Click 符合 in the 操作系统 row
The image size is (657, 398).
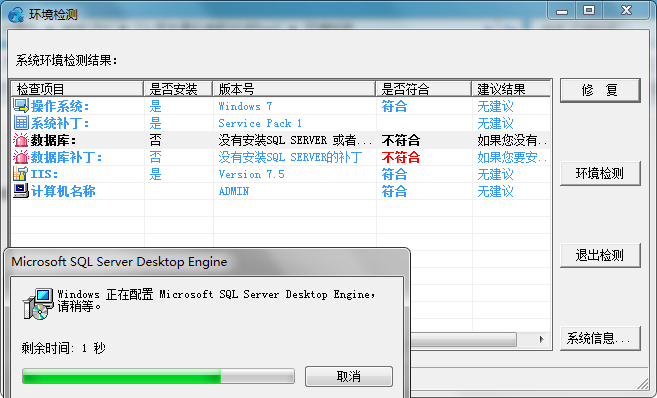(394, 106)
